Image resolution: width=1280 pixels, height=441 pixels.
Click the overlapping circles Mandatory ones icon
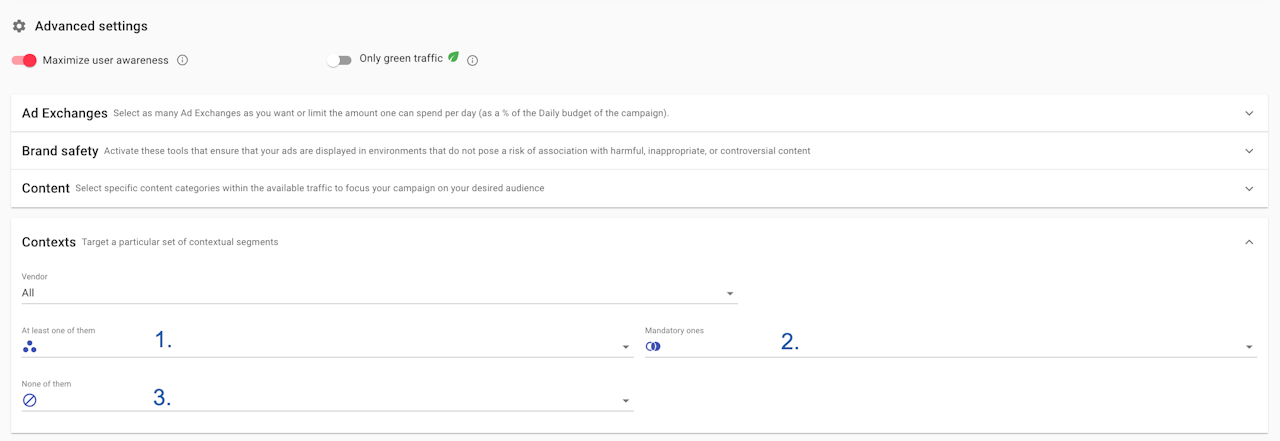point(653,346)
